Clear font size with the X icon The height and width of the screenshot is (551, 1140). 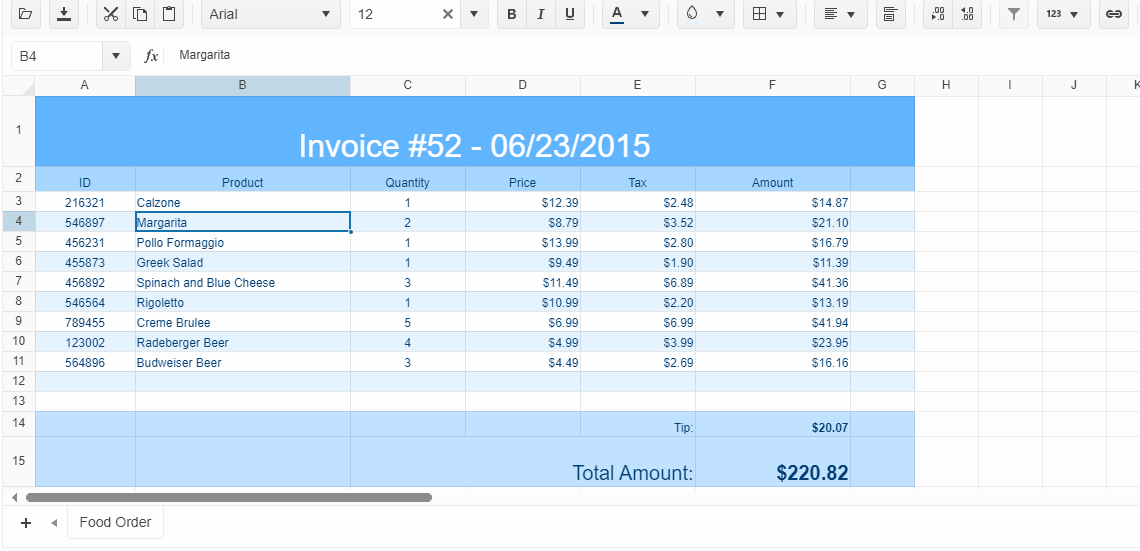(x=448, y=14)
